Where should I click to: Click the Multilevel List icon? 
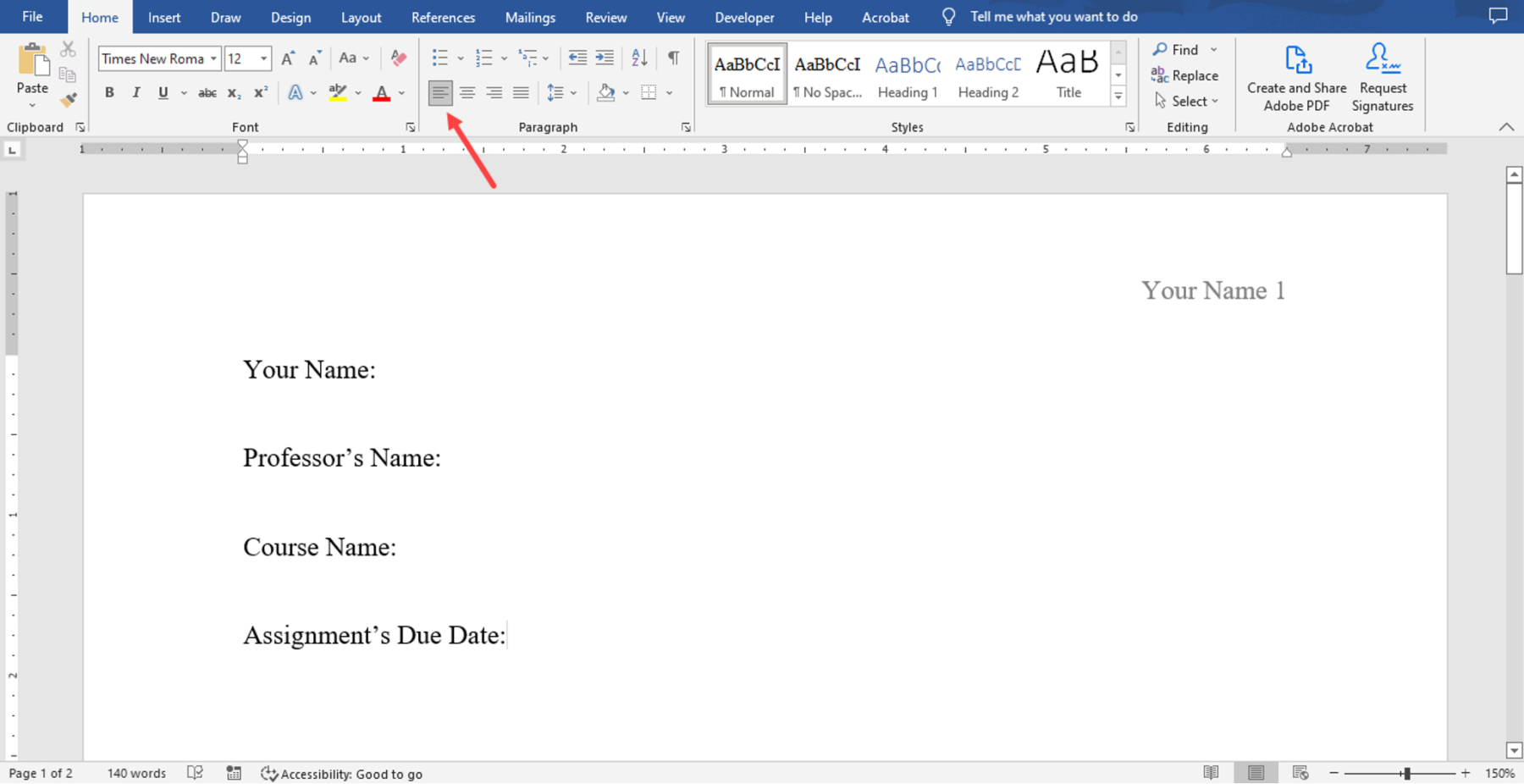527,58
